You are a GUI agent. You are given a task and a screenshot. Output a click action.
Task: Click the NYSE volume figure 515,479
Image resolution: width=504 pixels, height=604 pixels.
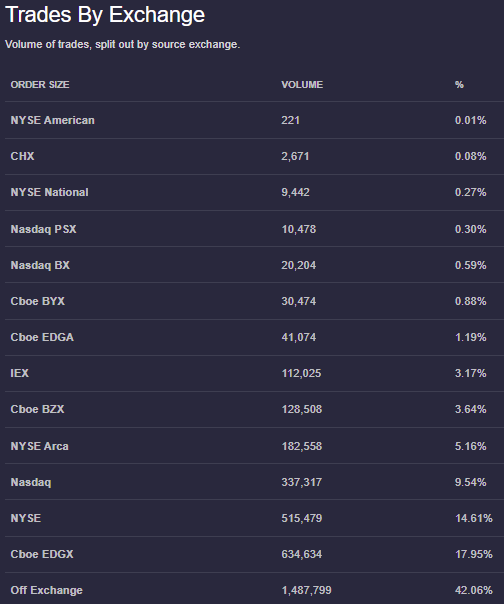point(302,518)
